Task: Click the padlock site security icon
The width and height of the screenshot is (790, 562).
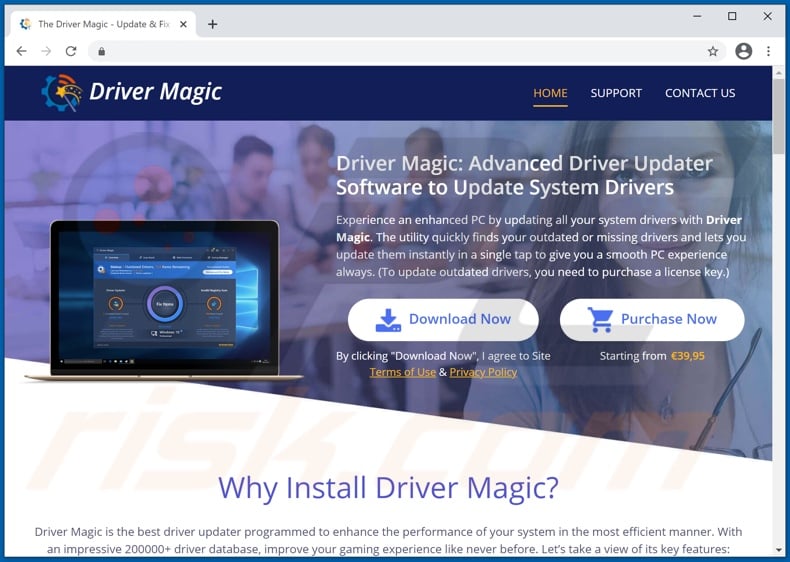Action: click(x=102, y=51)
